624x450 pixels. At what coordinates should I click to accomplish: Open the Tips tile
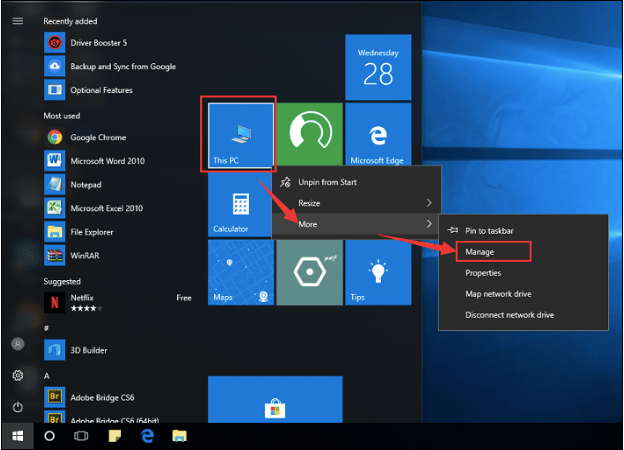point(378,273)
